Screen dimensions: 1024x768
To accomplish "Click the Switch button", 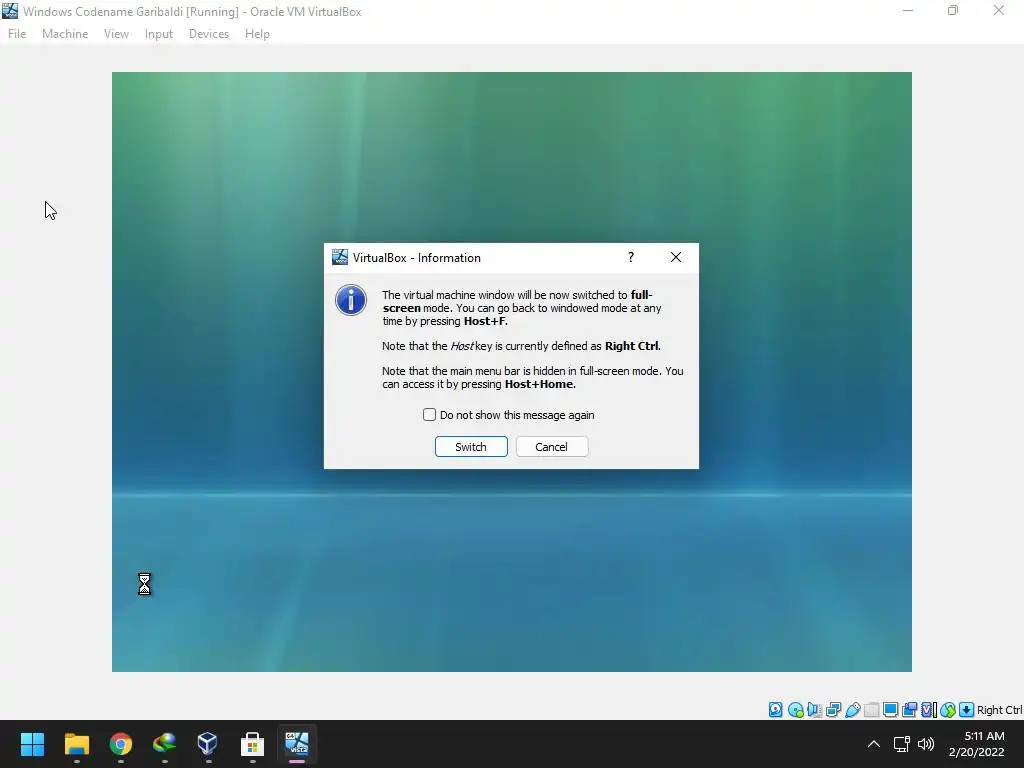I will coord(471,447).
